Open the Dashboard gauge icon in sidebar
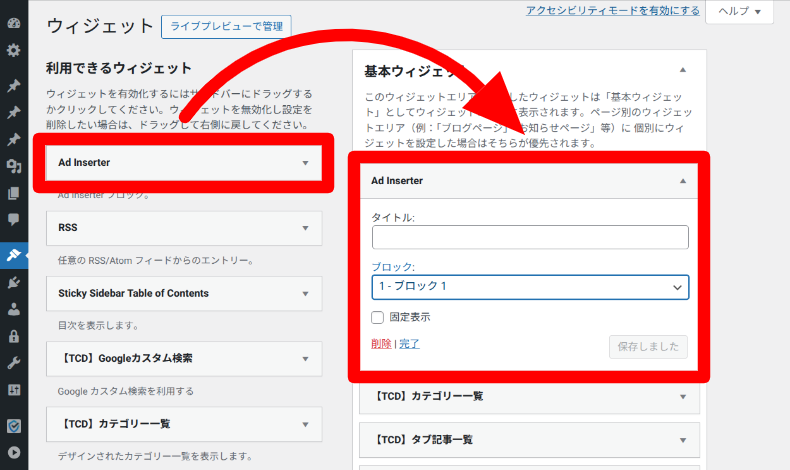 pos(14,23)
